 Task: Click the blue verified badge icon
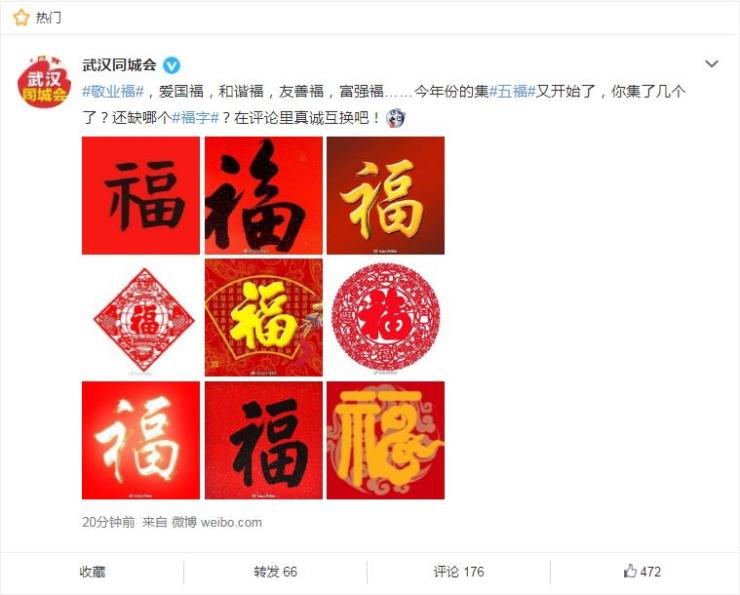pos(171,66)
